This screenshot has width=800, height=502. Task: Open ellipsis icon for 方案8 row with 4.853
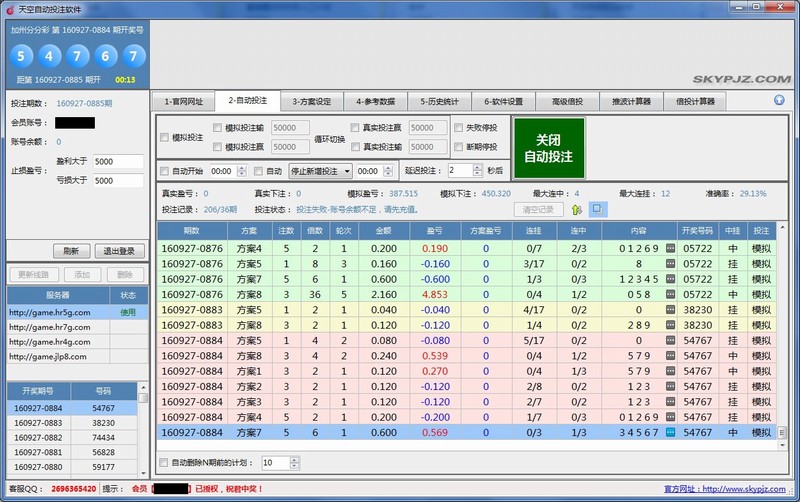point(671,294)
